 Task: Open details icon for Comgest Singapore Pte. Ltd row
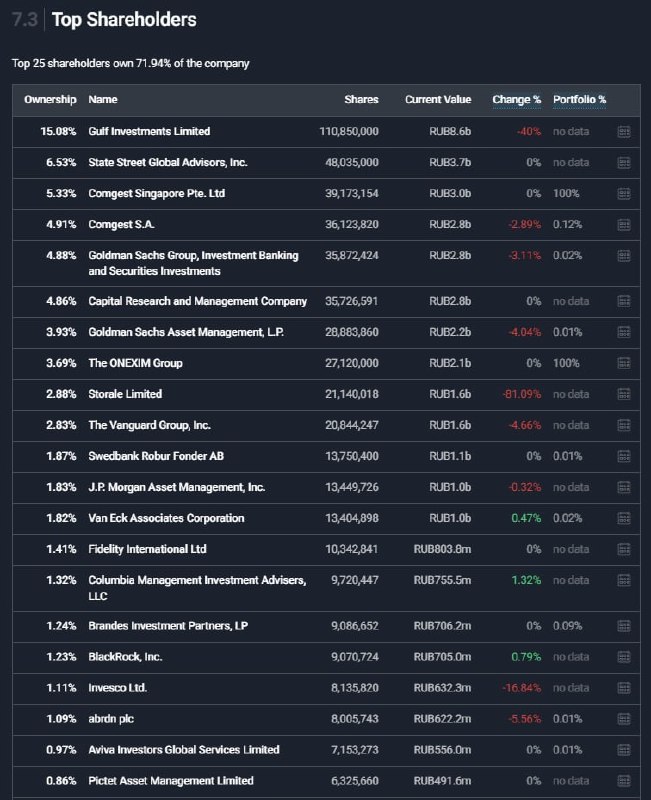coord(623,194)
